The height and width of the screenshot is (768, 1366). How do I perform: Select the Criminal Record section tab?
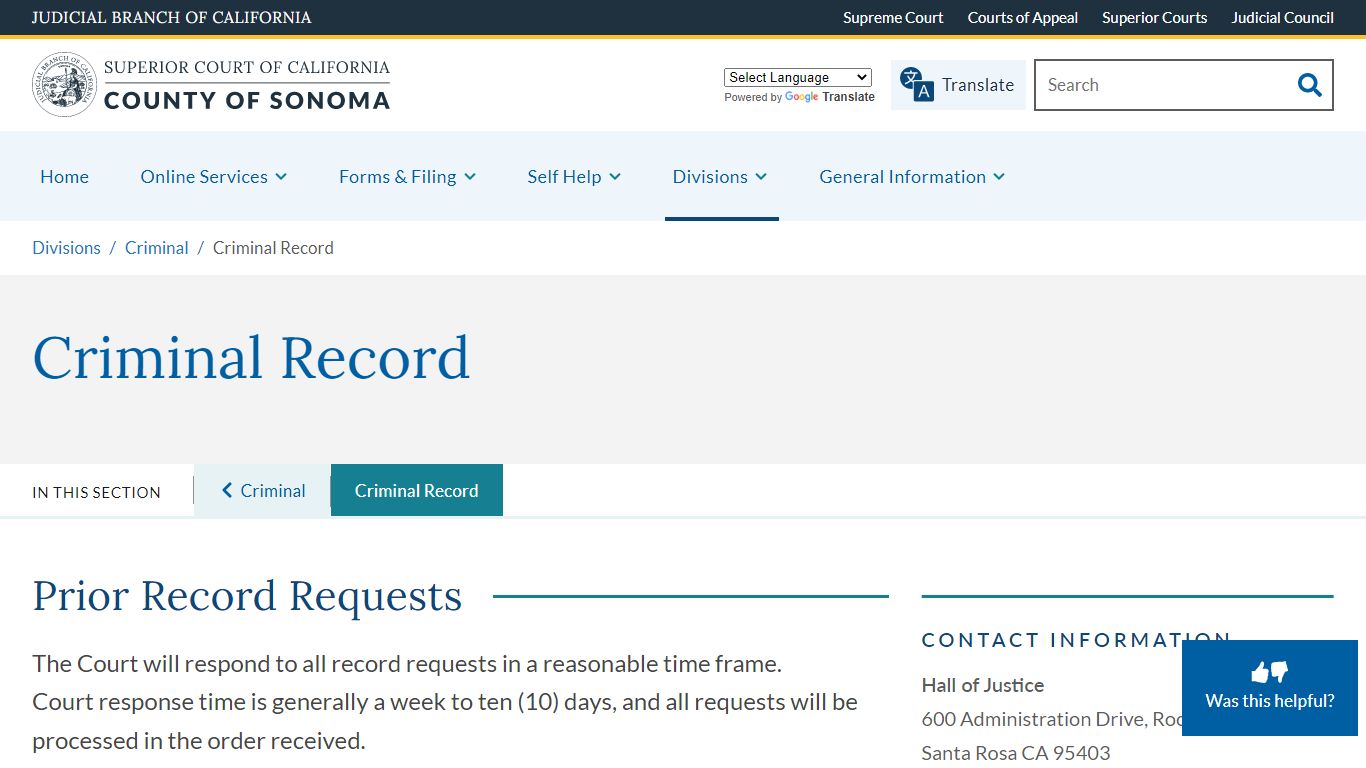click(x=417, y=490)
